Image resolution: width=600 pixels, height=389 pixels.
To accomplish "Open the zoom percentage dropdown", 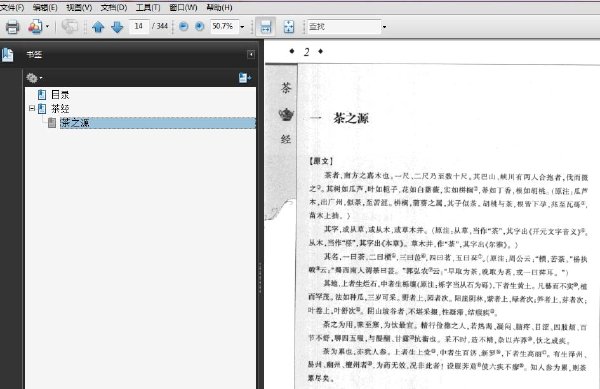I will pos(242,27).
